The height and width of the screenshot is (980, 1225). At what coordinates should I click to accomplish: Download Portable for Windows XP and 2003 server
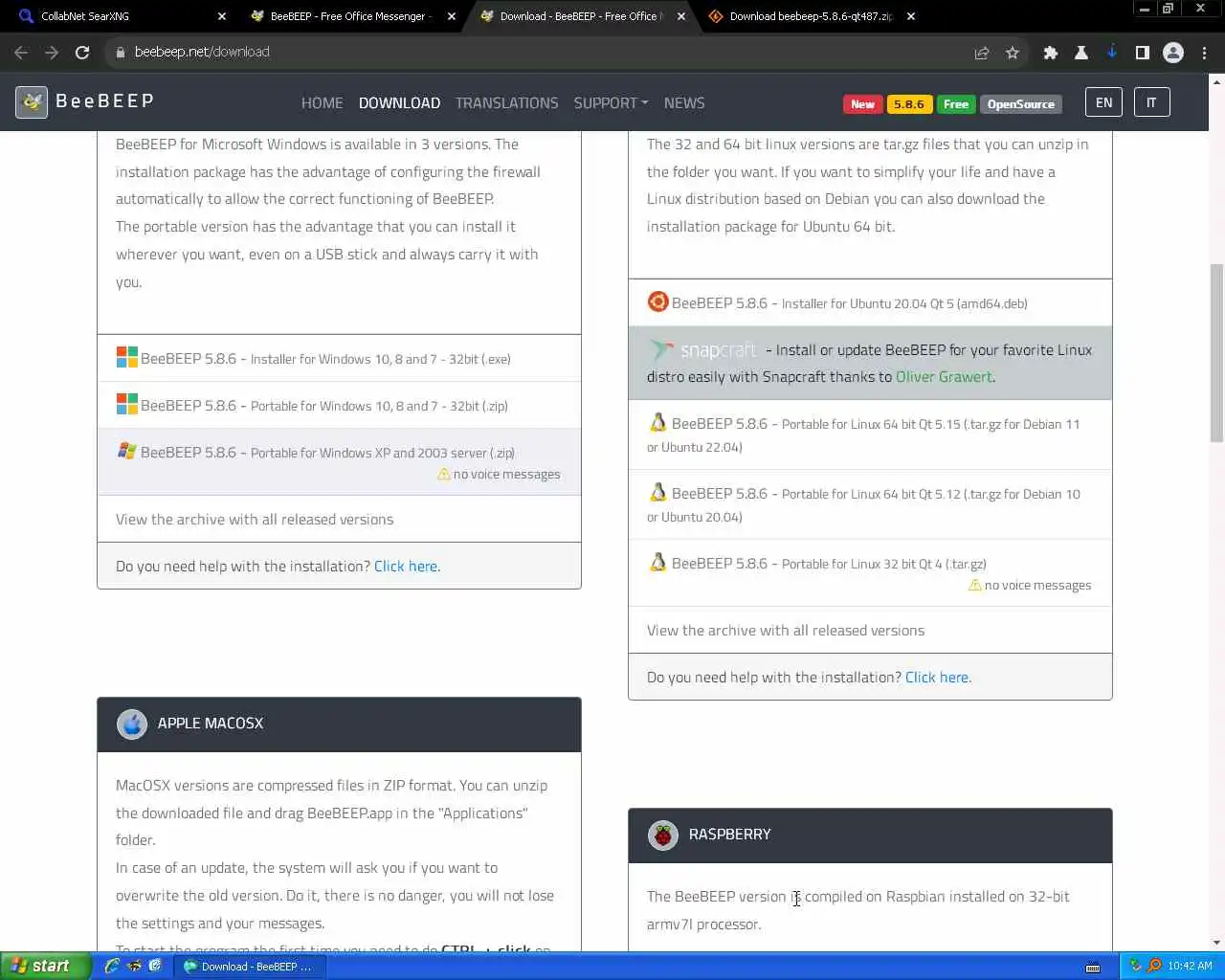339,462
